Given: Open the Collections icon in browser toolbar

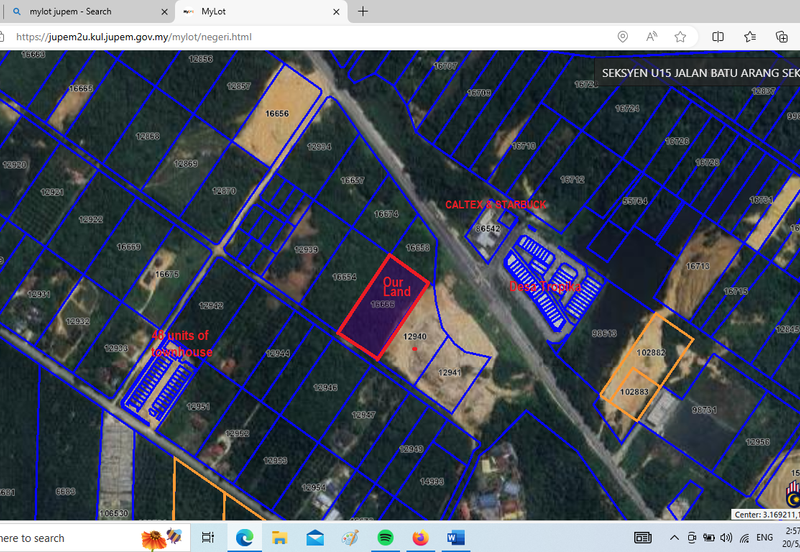Looking at the screenshot, I should (781, 36).
